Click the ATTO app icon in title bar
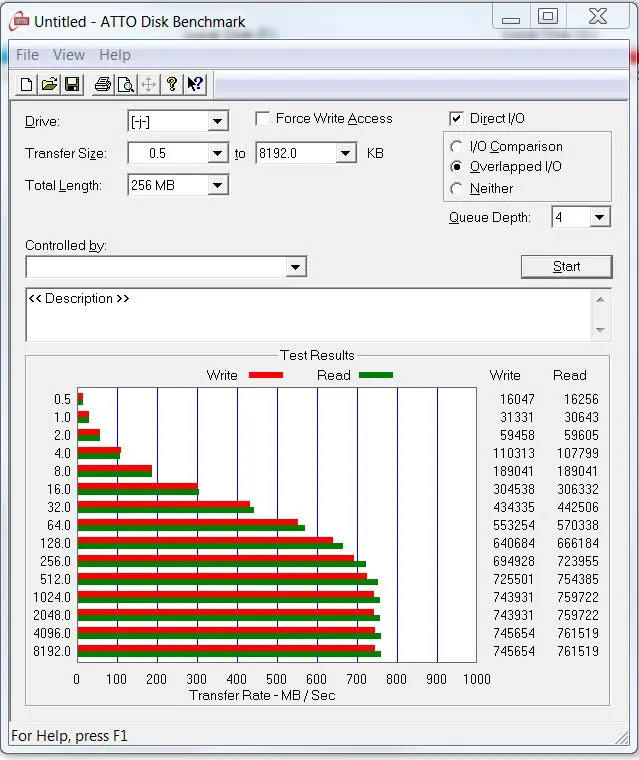639x760 pixels. [20, 21]
